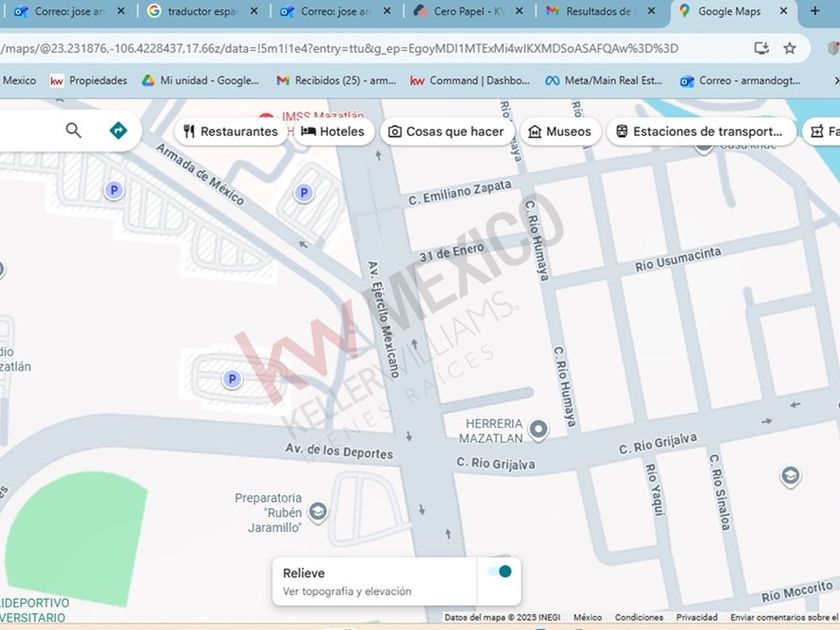This screenshot has height=630, width=840.
Task: Filter map by Hoteles
Action: 332,131
